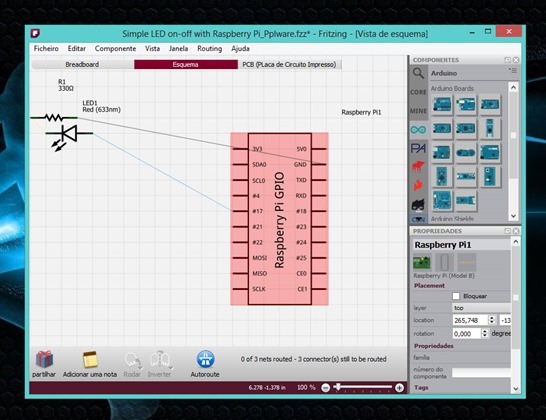Open the Vista menu
The height and width of the screenshot is (420, 546).
point(153,48)
